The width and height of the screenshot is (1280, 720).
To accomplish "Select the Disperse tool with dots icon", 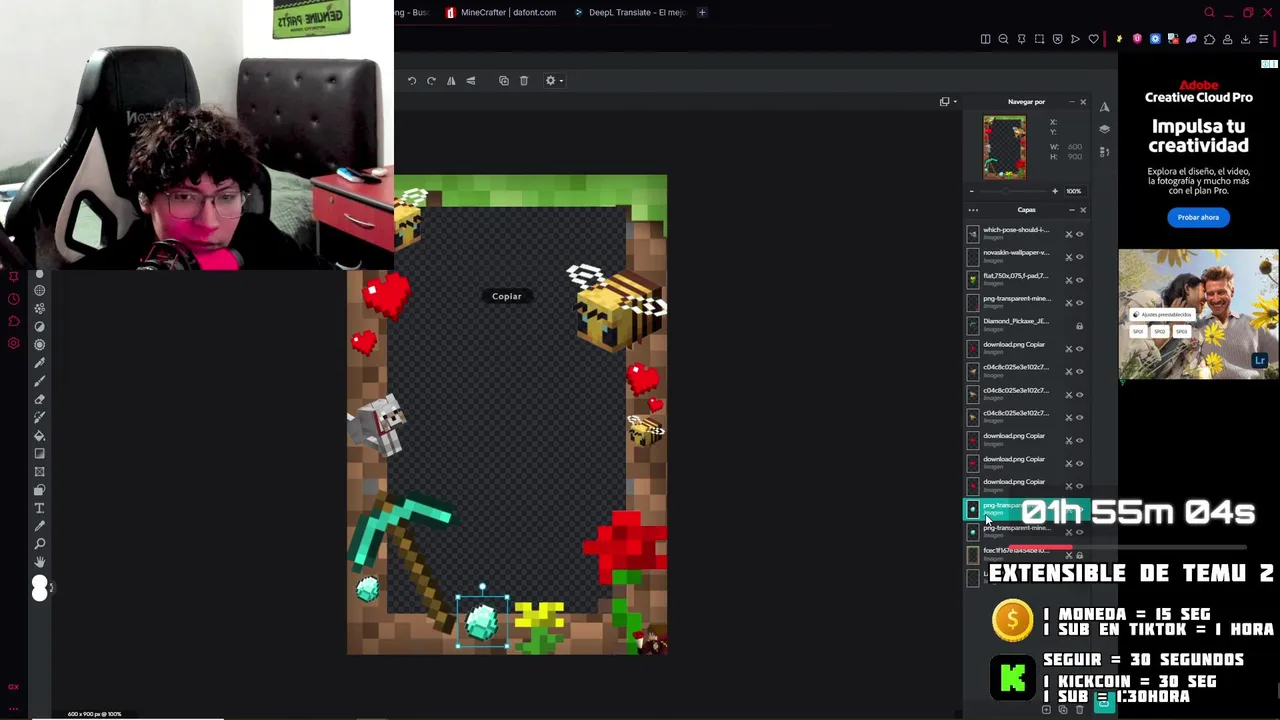I will click(x=40, y=308).
